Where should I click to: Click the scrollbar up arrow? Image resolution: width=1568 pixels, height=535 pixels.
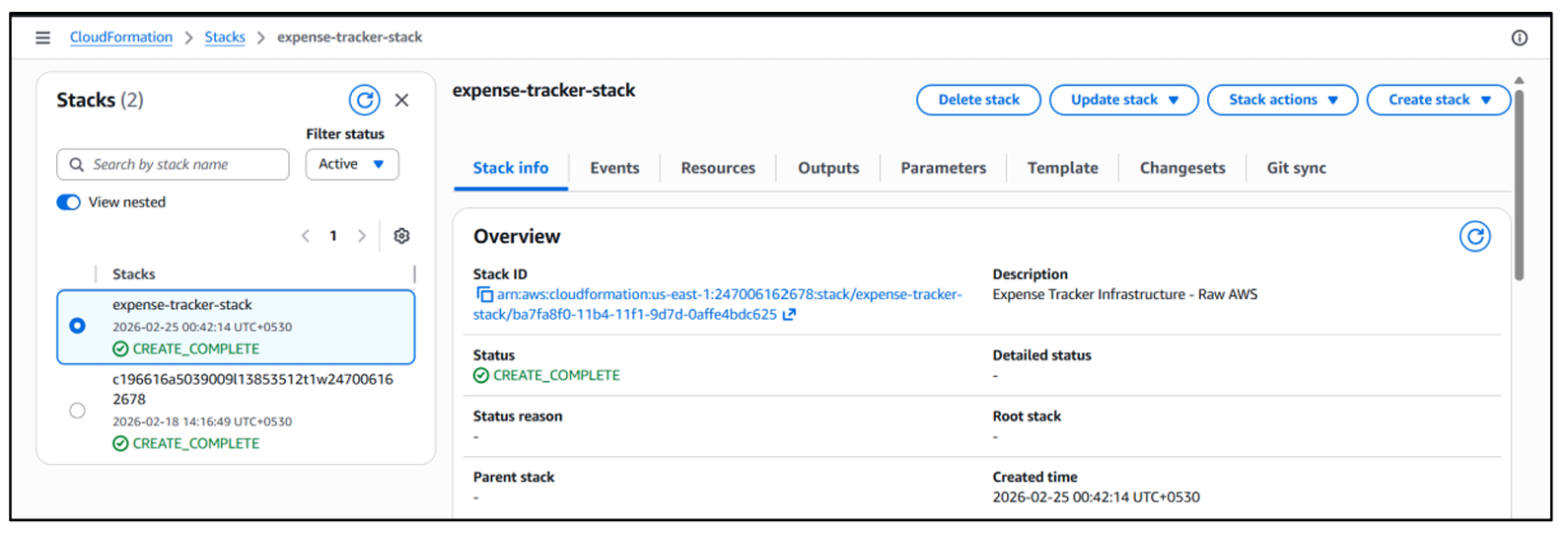(1519, 80)
